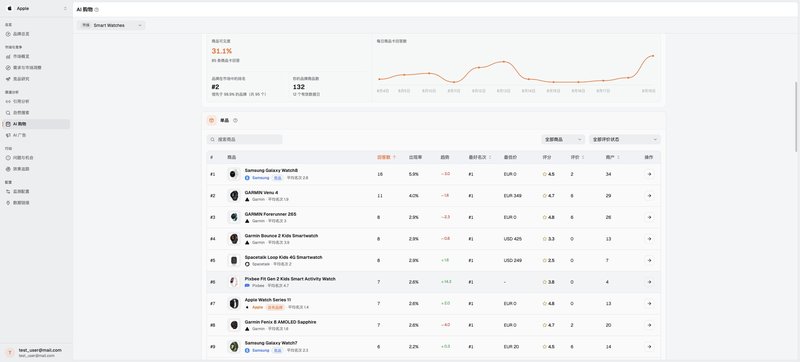Click the Samsung brand link under Galaxy Watch8
Viewport: 800px width, 362px height.
(260, 178)
